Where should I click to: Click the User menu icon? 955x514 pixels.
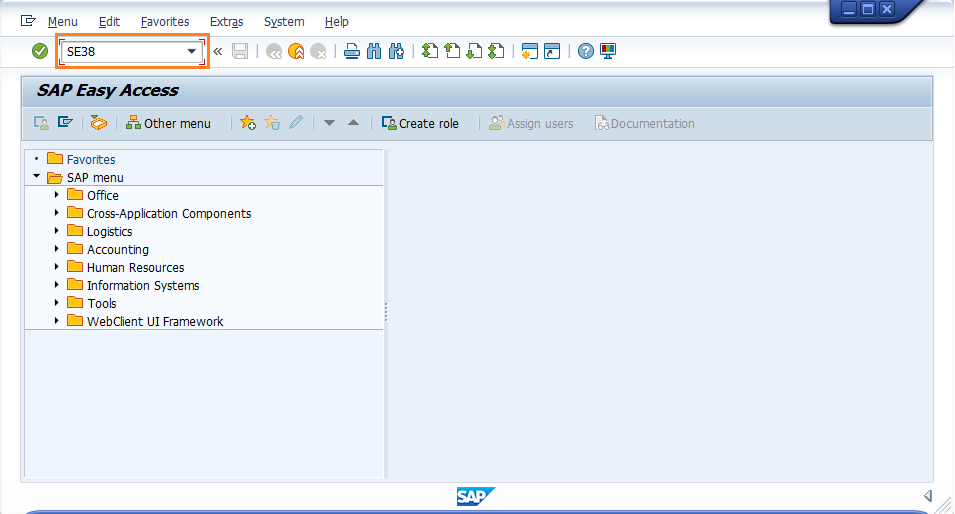(x=41, y=123)
